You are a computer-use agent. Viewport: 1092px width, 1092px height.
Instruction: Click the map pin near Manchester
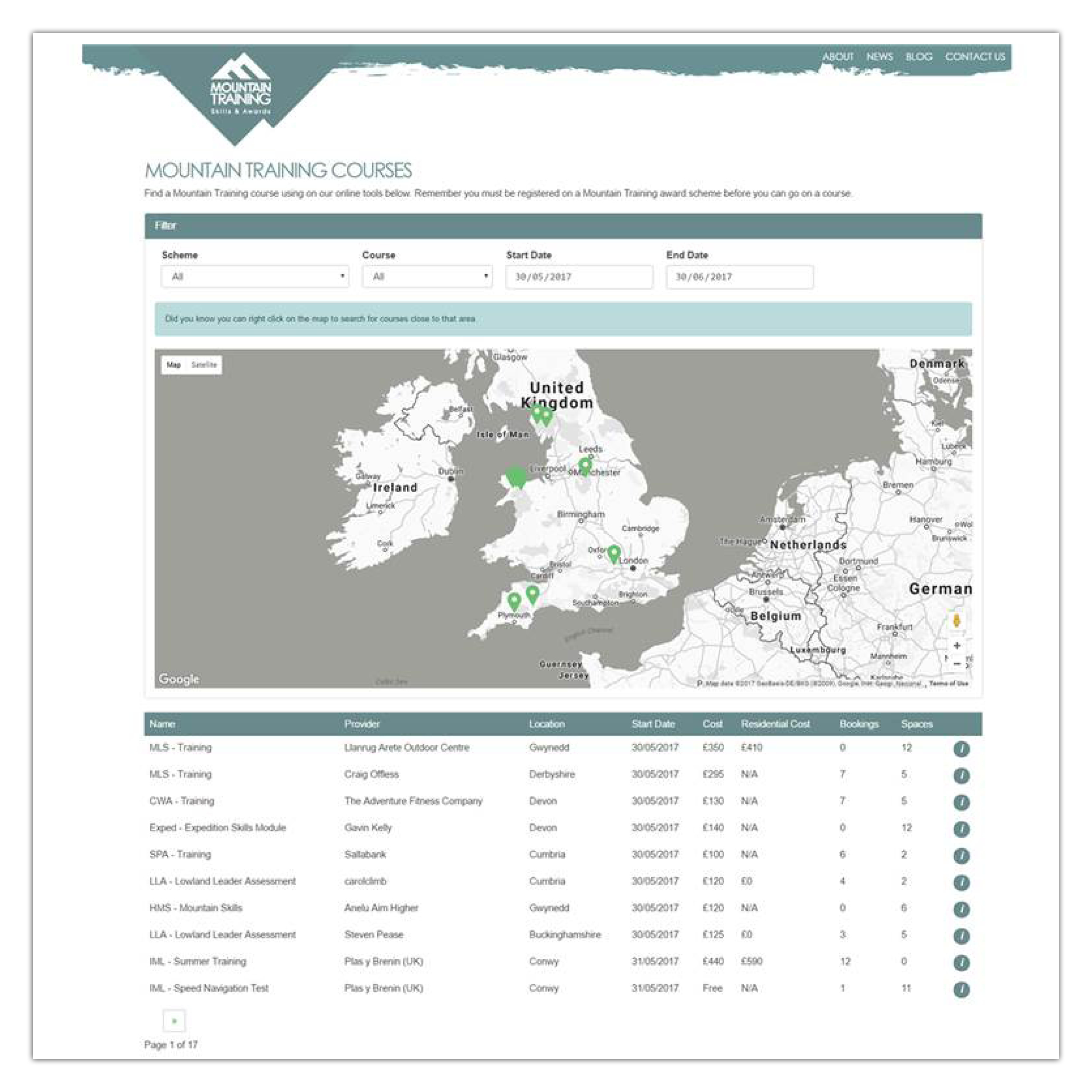585,467
